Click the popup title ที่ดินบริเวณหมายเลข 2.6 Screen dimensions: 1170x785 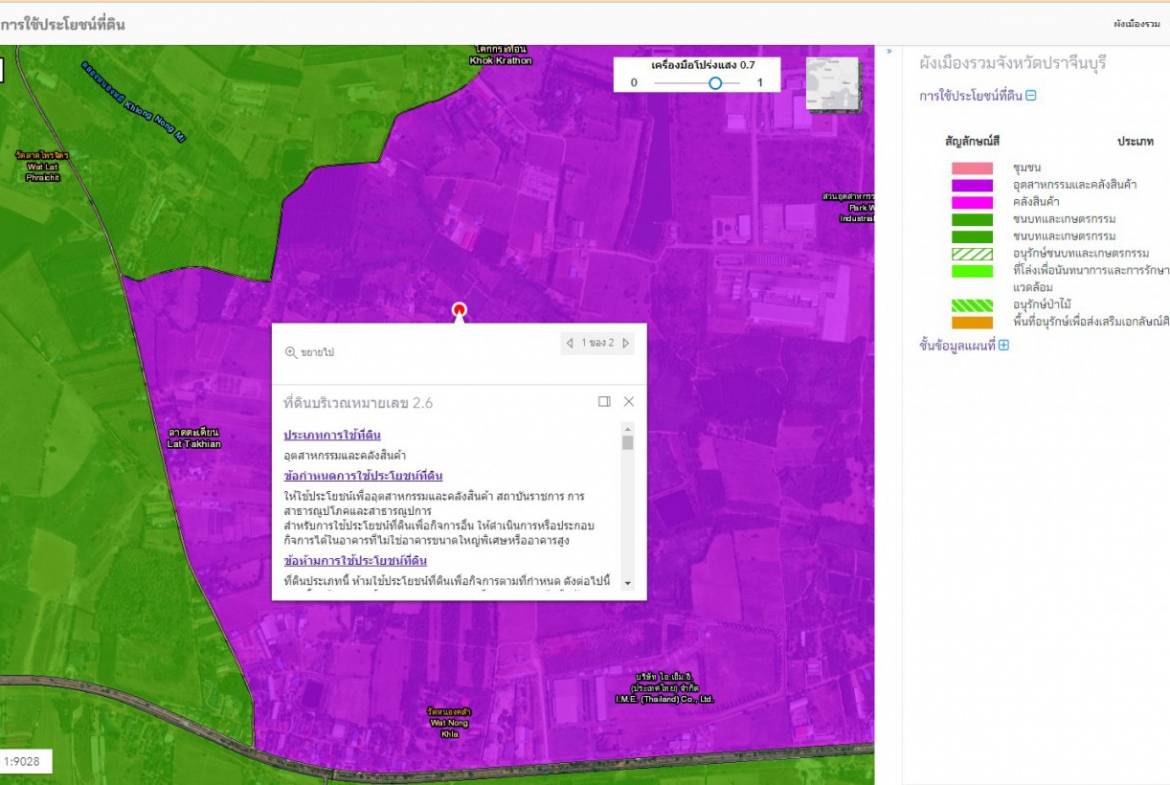358,403
